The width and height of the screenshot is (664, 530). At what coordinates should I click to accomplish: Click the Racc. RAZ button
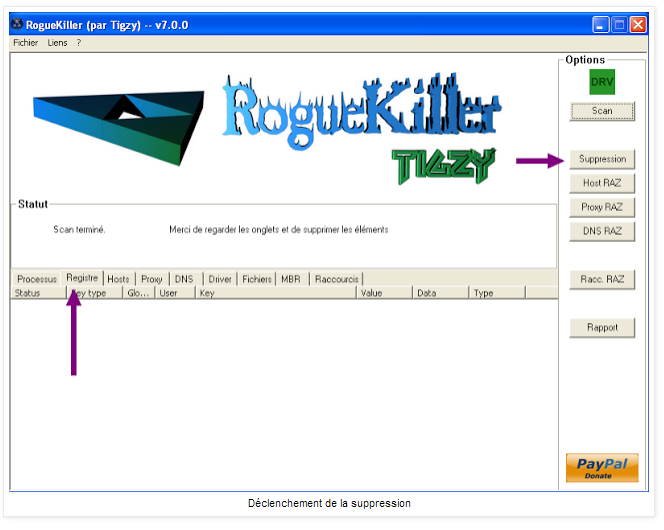click(602, 279)
